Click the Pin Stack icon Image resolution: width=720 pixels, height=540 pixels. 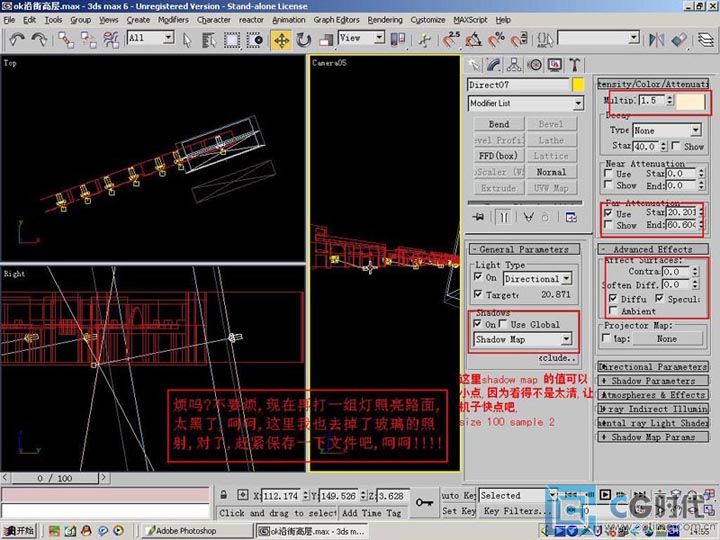478,217
